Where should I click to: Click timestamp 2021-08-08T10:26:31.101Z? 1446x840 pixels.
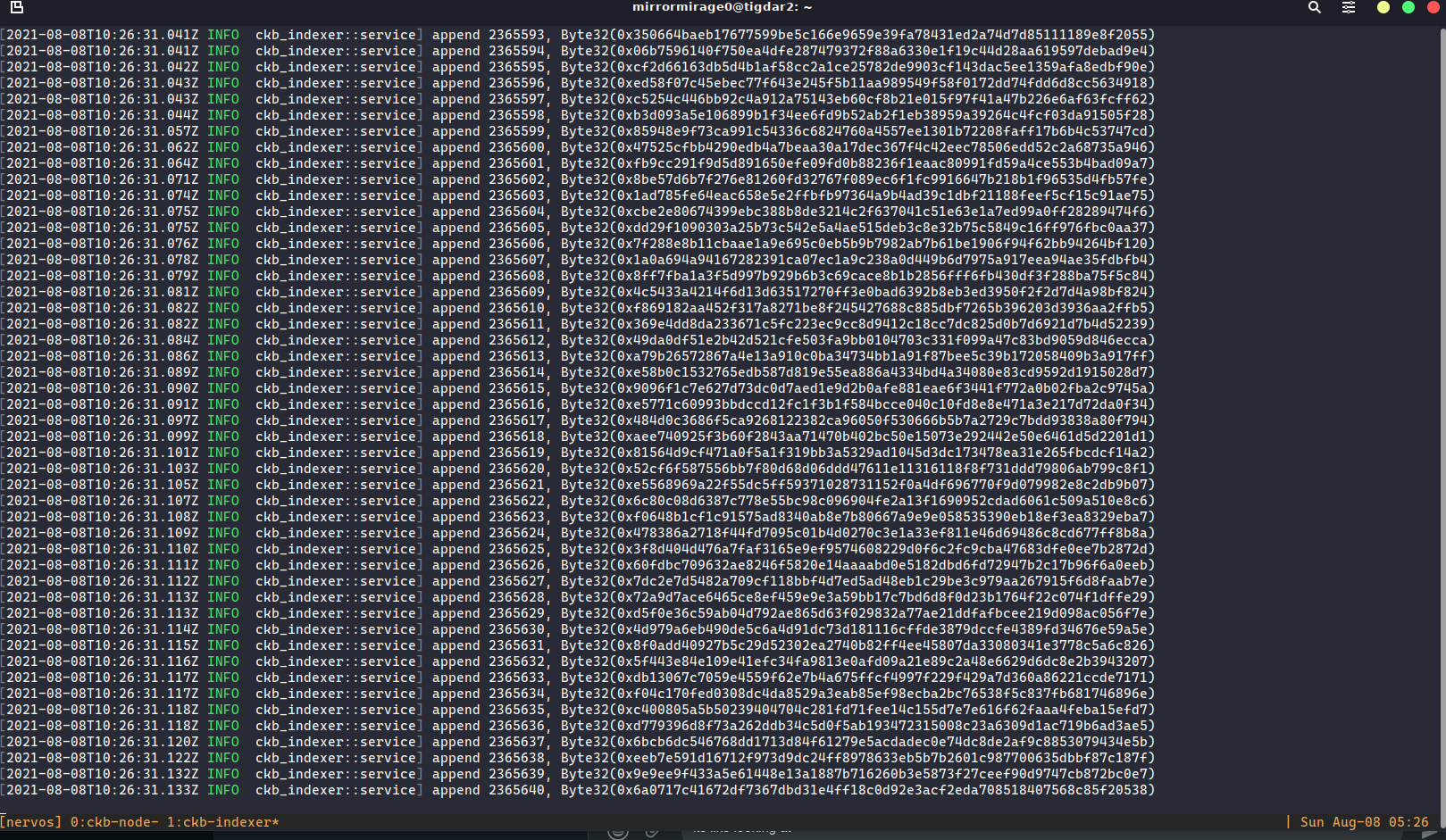(103, 453)
